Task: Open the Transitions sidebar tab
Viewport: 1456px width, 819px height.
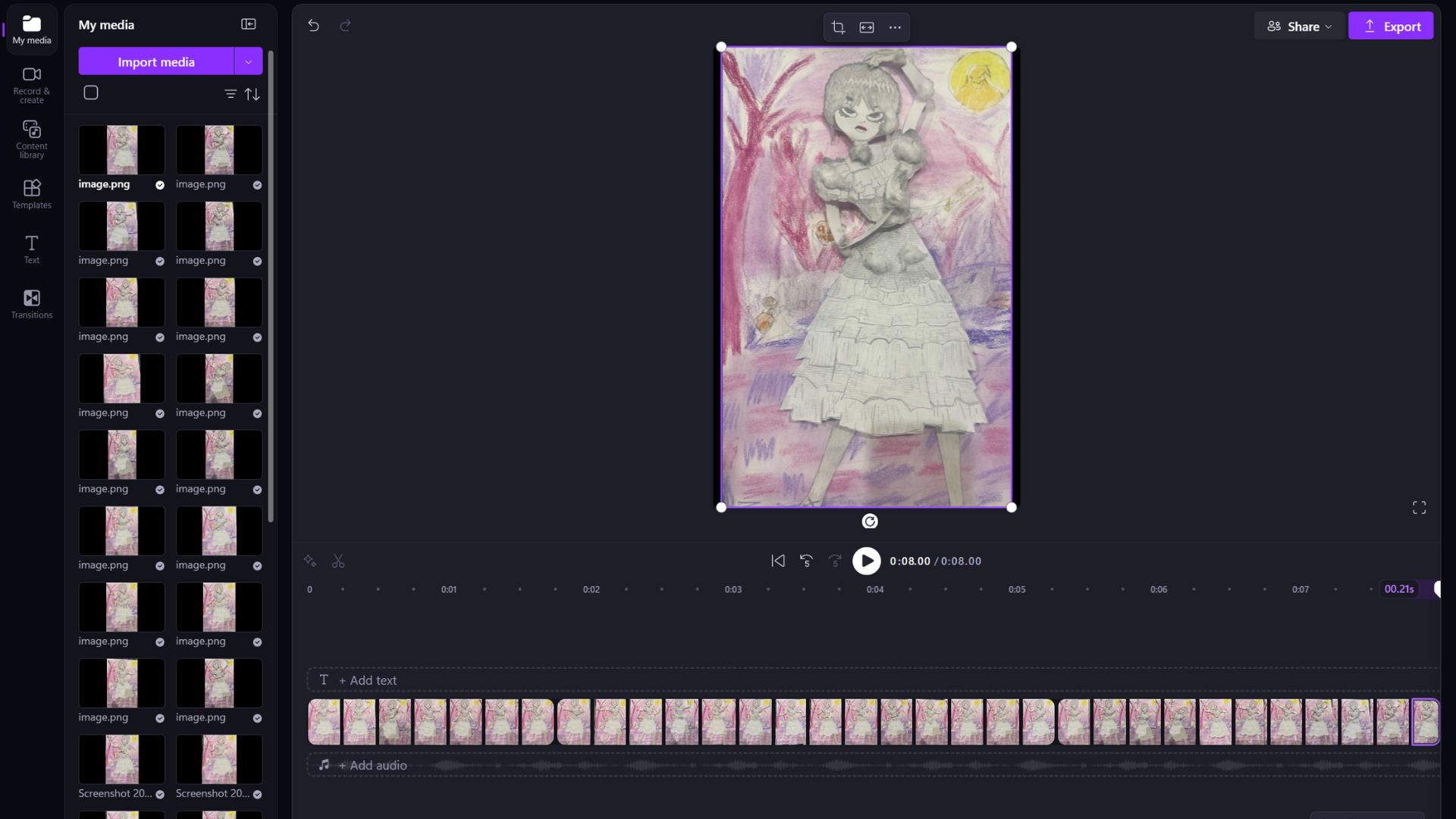Action: point(32,304)
